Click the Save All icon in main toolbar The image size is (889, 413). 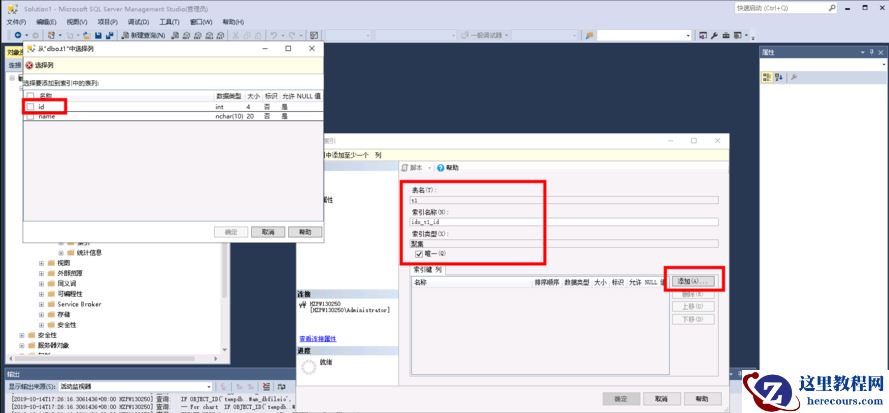[109, 35]
